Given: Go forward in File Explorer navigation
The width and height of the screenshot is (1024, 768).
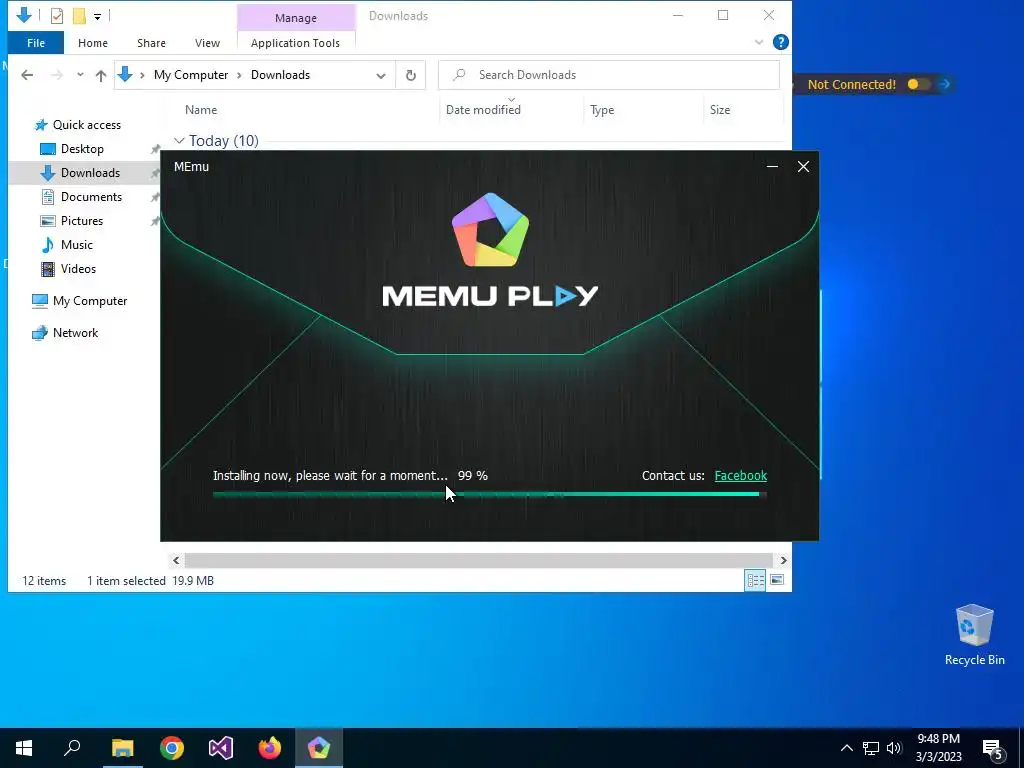Looking at the screenshot, I should pos(57,75).
